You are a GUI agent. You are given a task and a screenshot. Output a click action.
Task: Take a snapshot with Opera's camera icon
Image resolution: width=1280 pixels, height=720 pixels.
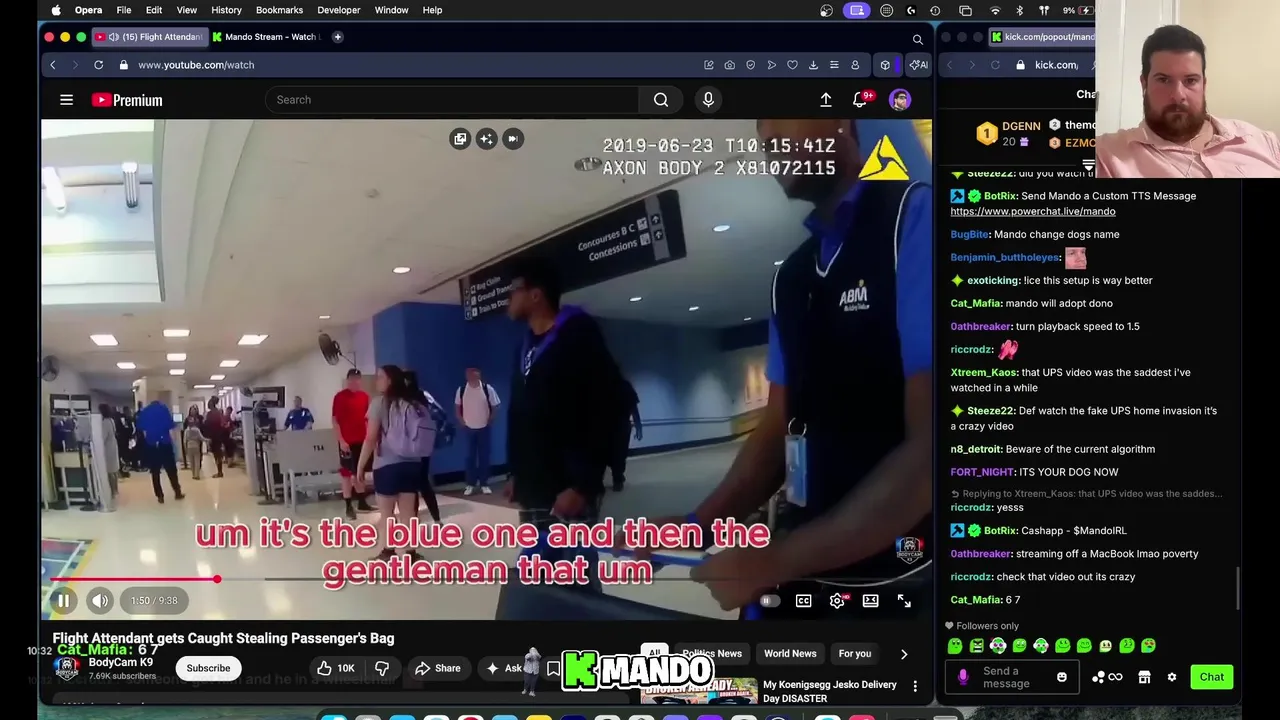pyautogui.click(x=729, y=65)
